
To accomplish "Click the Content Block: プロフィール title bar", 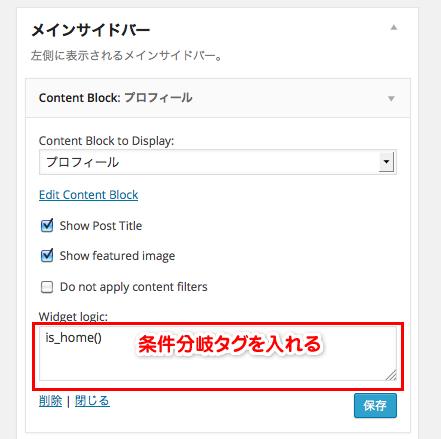I will point(218,98).
